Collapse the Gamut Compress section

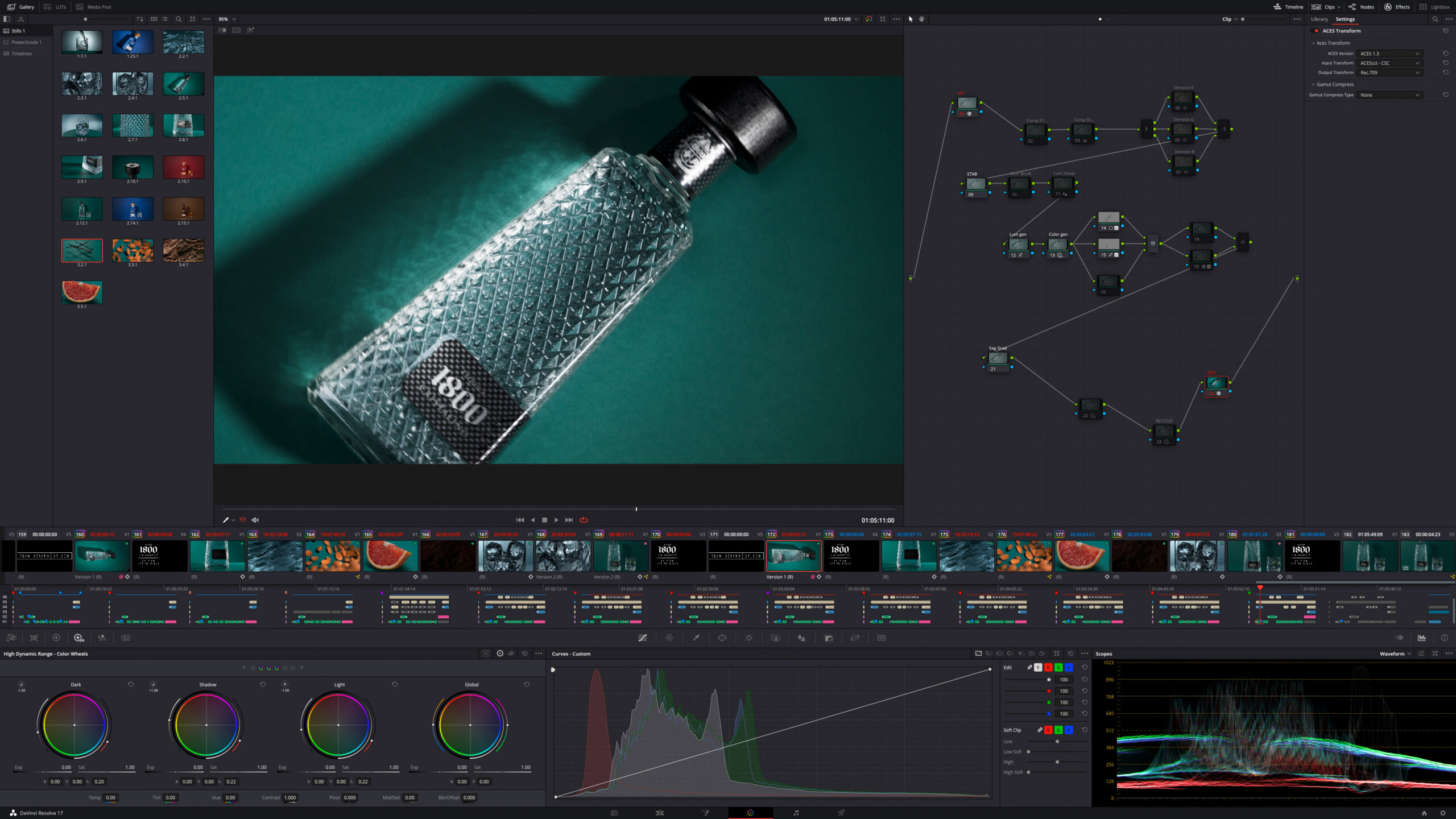[x=1313, y=84]
